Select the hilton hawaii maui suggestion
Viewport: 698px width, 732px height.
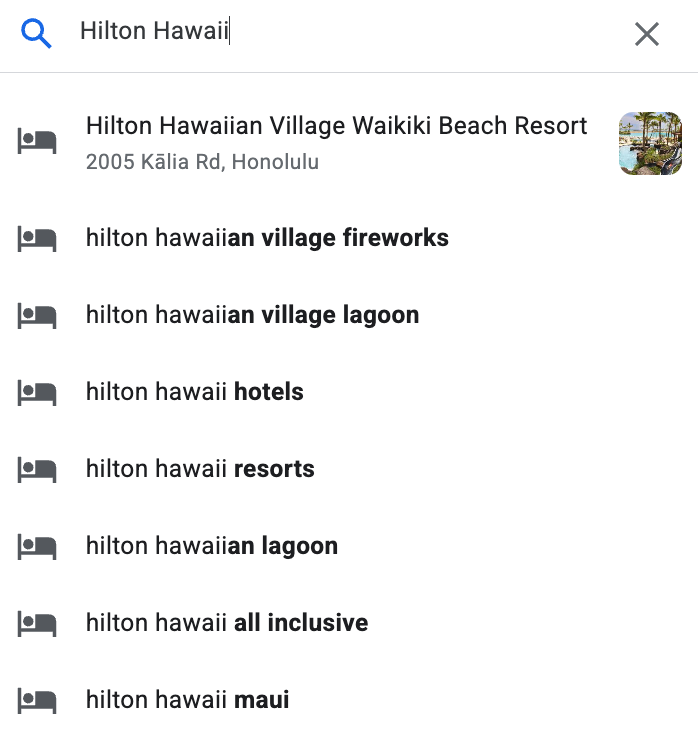click(187, 700)
